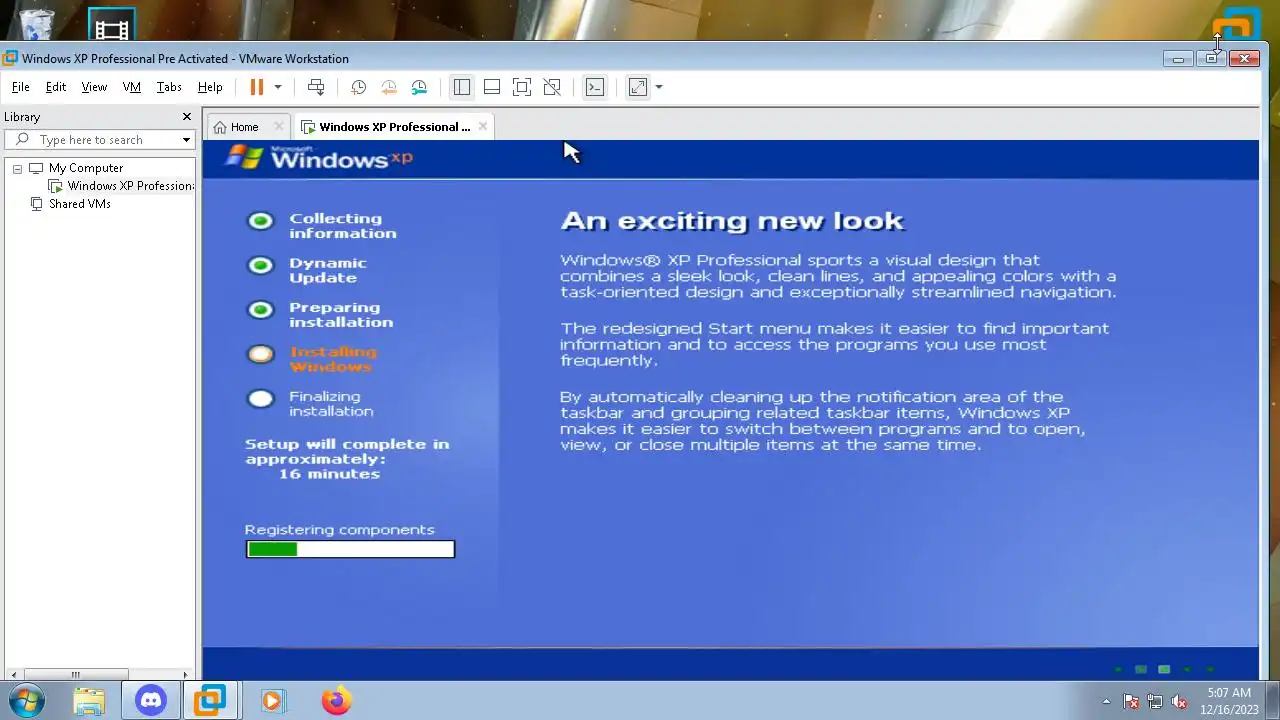Select Shared VMs in the library
1280x720 pixels.
pyautogui.click(x=80, y=204)
